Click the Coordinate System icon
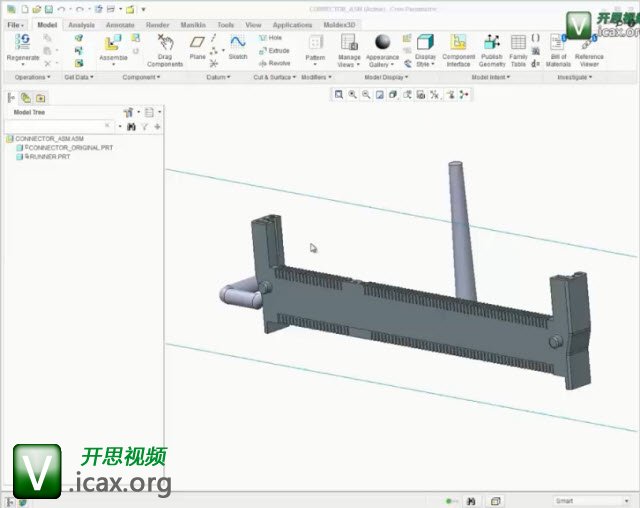The image size is (640, 508). (x=213, y=63)
